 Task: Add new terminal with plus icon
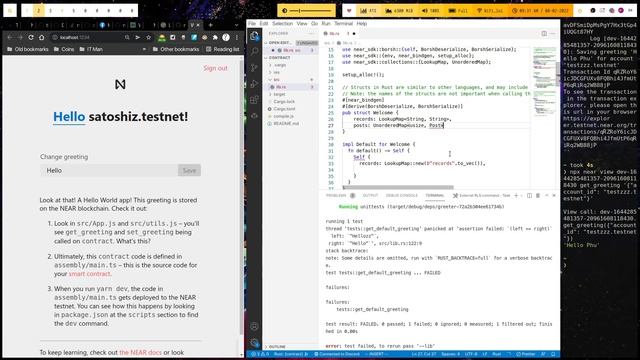pyautogui.click(x=516, y=196)
